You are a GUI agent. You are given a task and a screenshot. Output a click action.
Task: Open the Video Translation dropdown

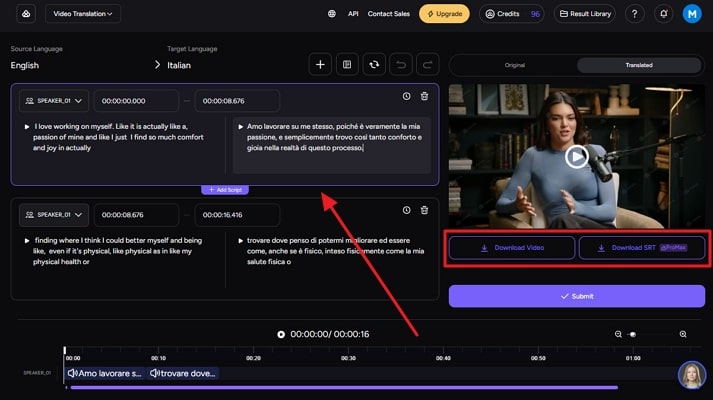coord(83,14)
